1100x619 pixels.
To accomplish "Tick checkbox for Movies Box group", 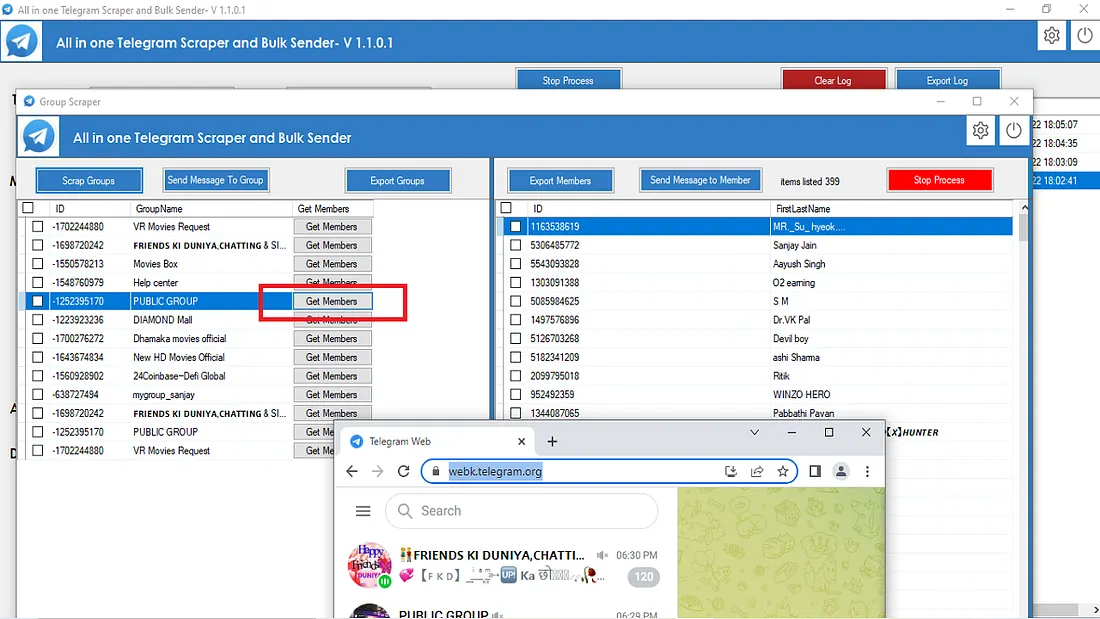I will click(x=38, y=264).
